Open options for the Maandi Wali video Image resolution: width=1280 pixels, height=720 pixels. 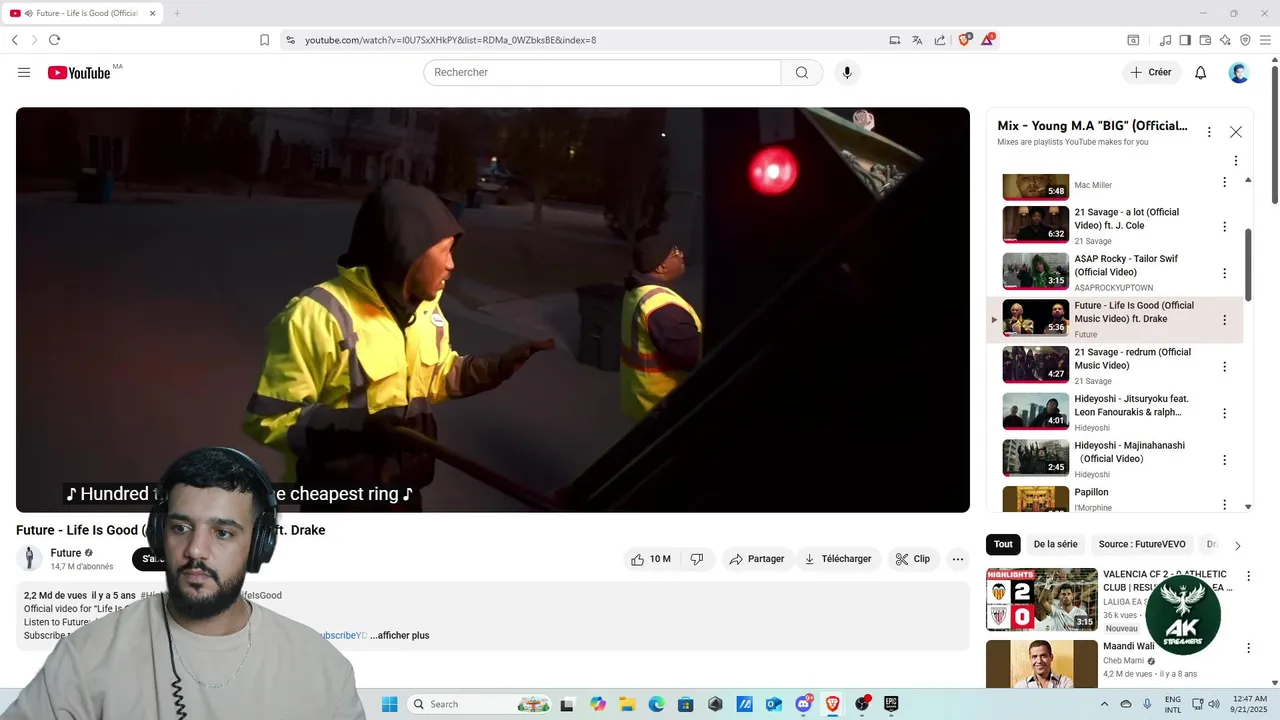1248,648
